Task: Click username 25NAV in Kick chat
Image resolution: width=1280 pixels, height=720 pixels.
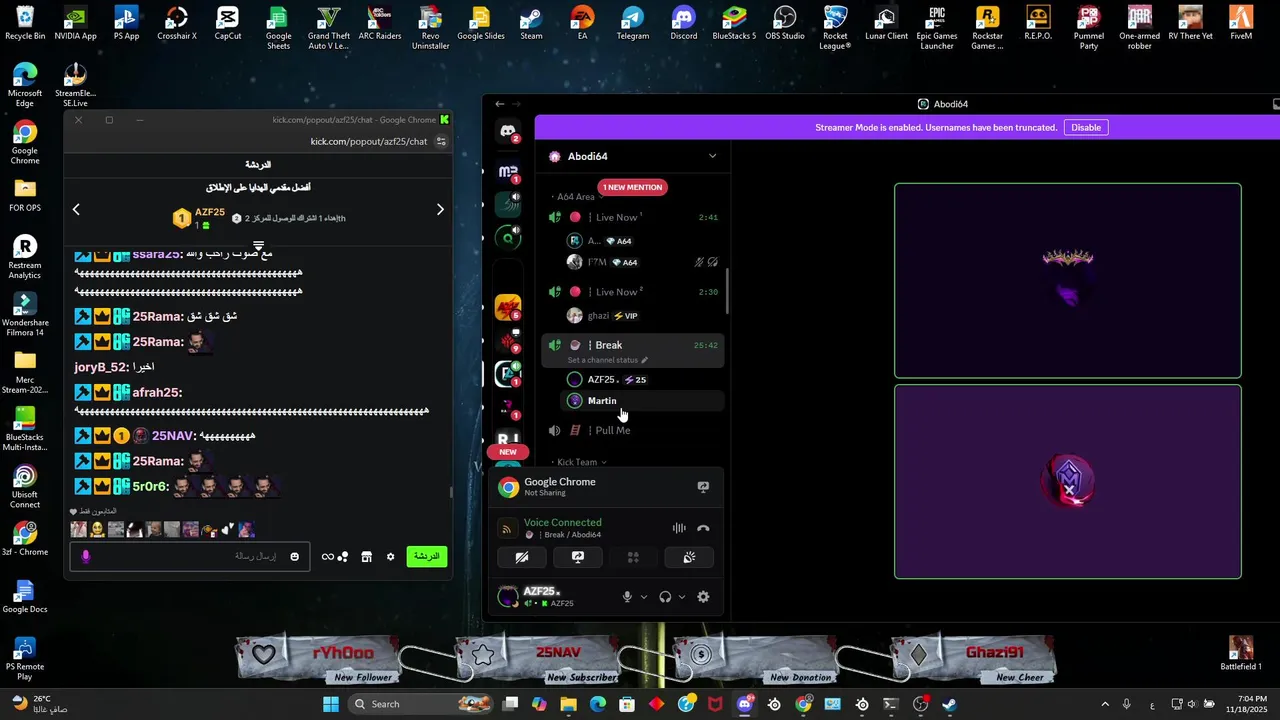Action: tap(173, 436)
